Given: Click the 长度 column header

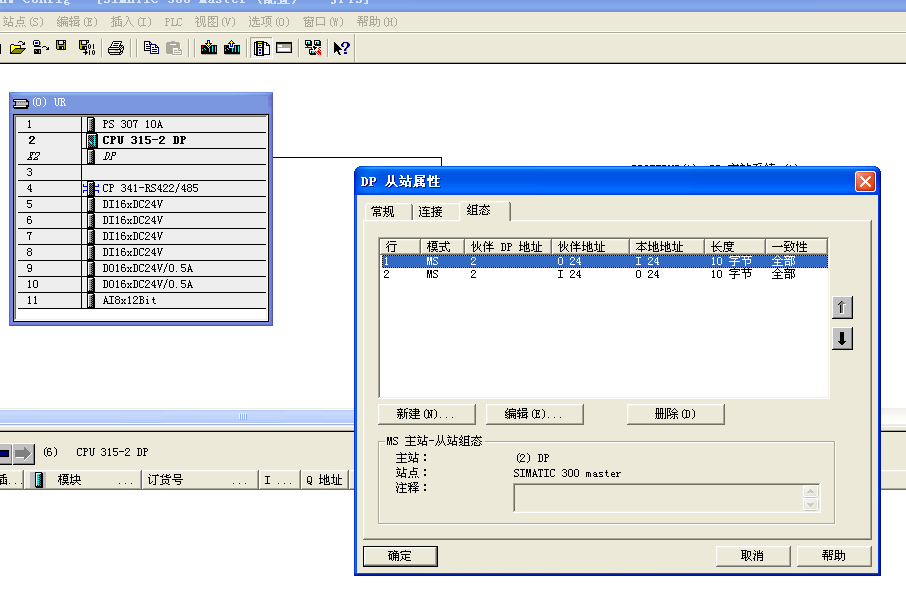Looking at the screenshot, I should [x=735, y=247].
